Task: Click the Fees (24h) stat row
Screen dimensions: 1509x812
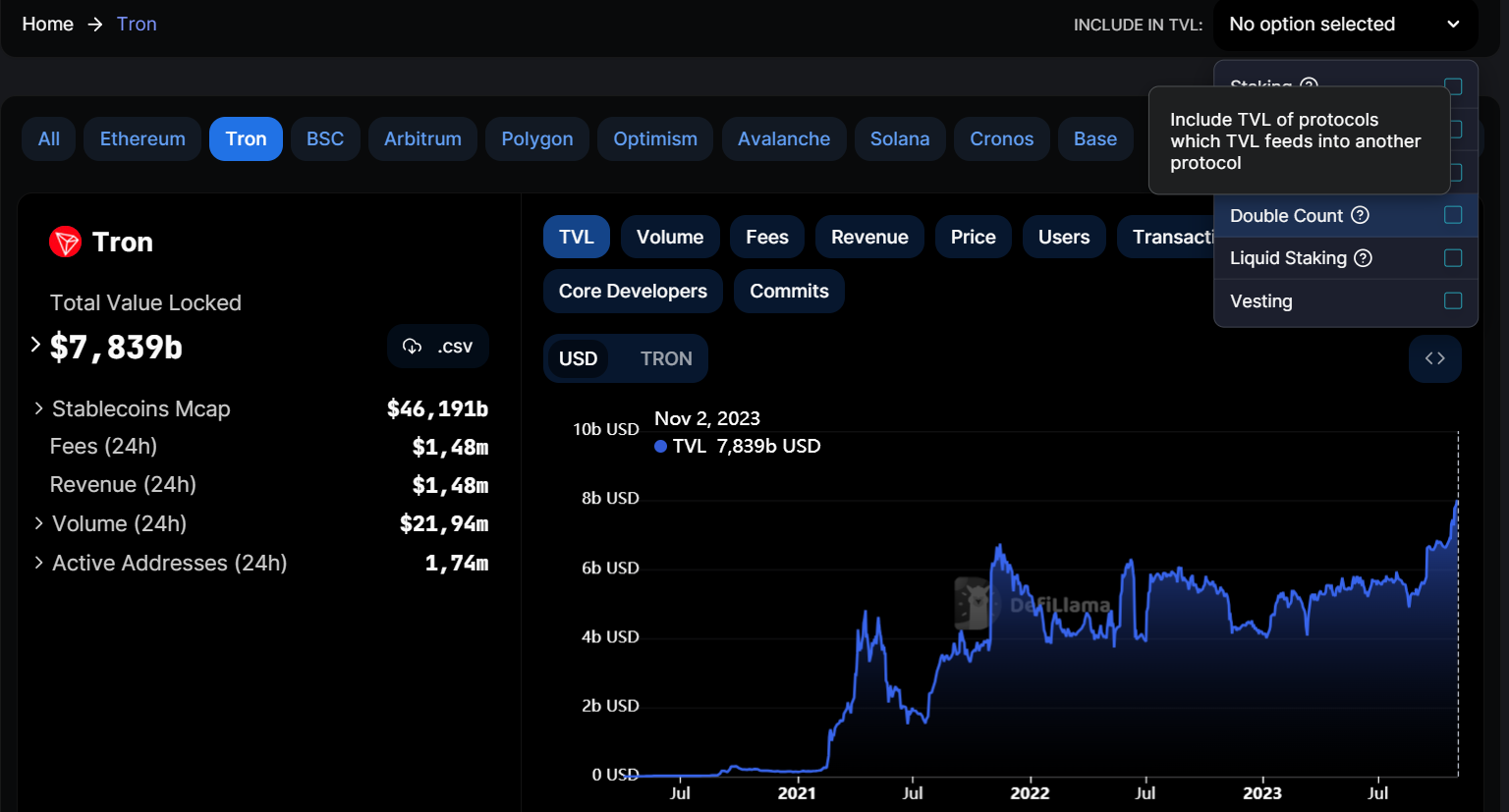Action: pyautogui.click(x=269, y=447)
